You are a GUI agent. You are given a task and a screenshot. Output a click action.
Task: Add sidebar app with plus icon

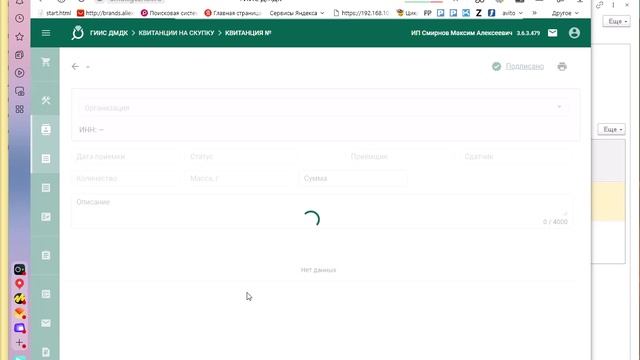coord(19,343)
